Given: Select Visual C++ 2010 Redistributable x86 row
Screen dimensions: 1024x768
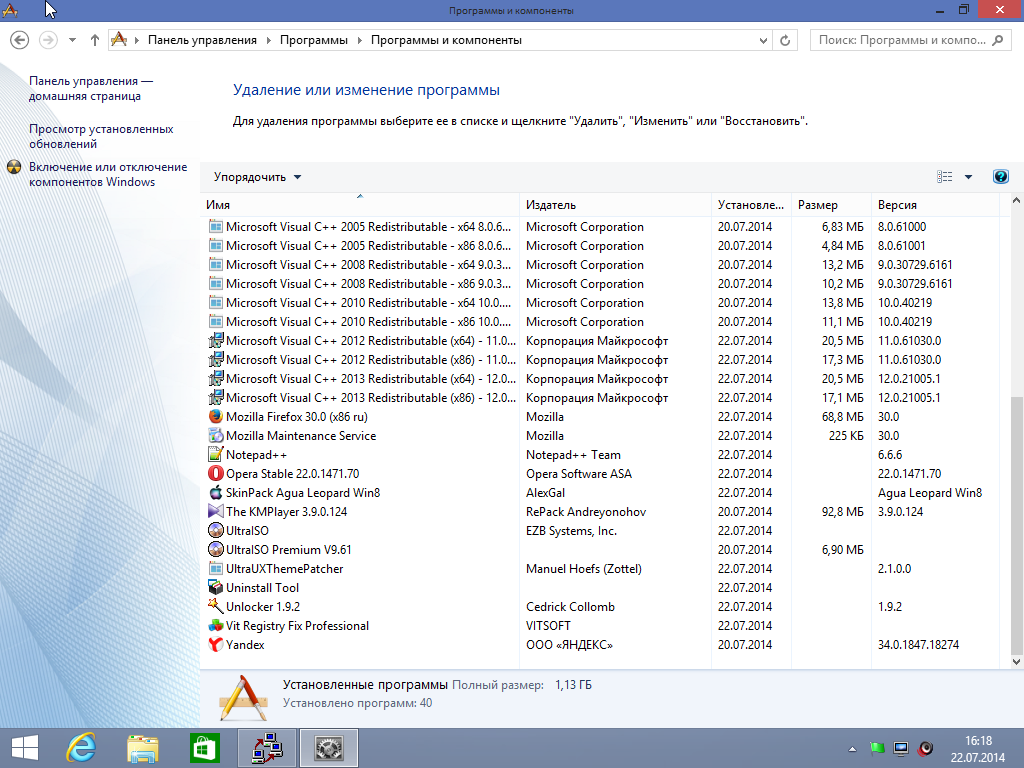Looking at the screenshot, I should coord(600,321).
